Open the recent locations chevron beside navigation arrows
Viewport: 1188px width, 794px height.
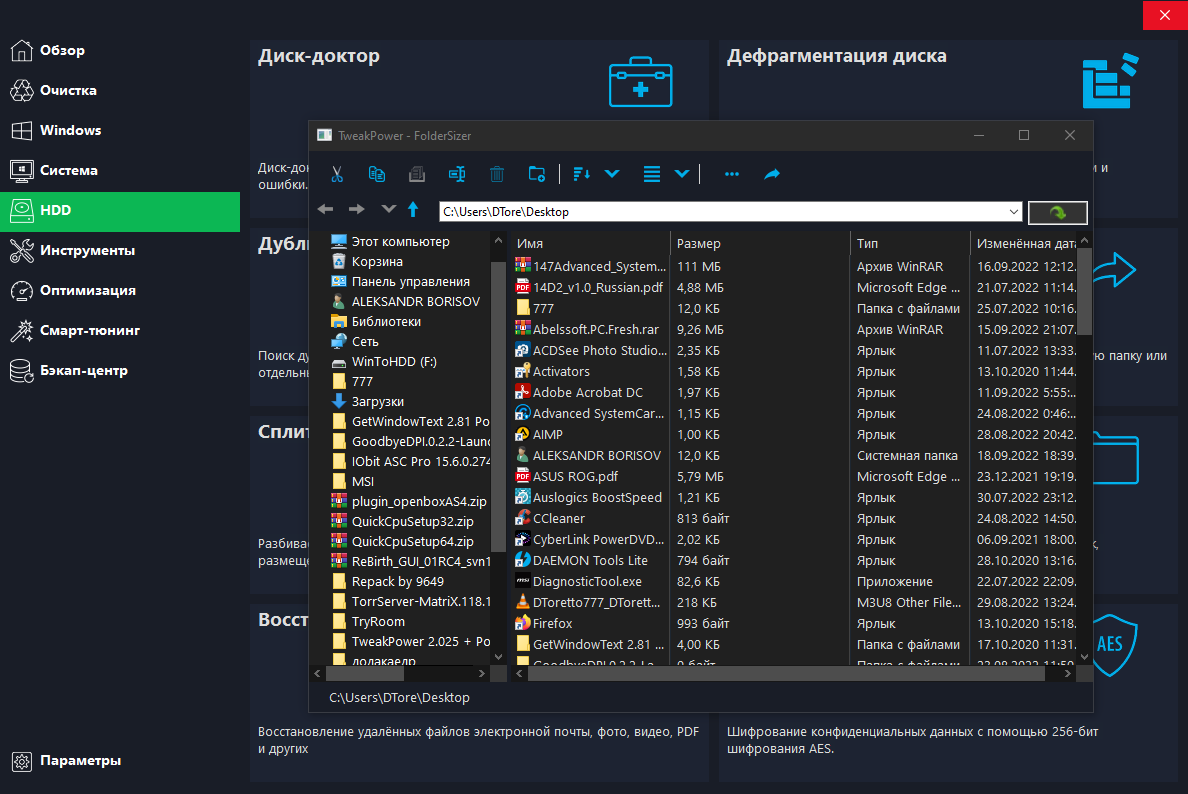click(x=388, y=209)
